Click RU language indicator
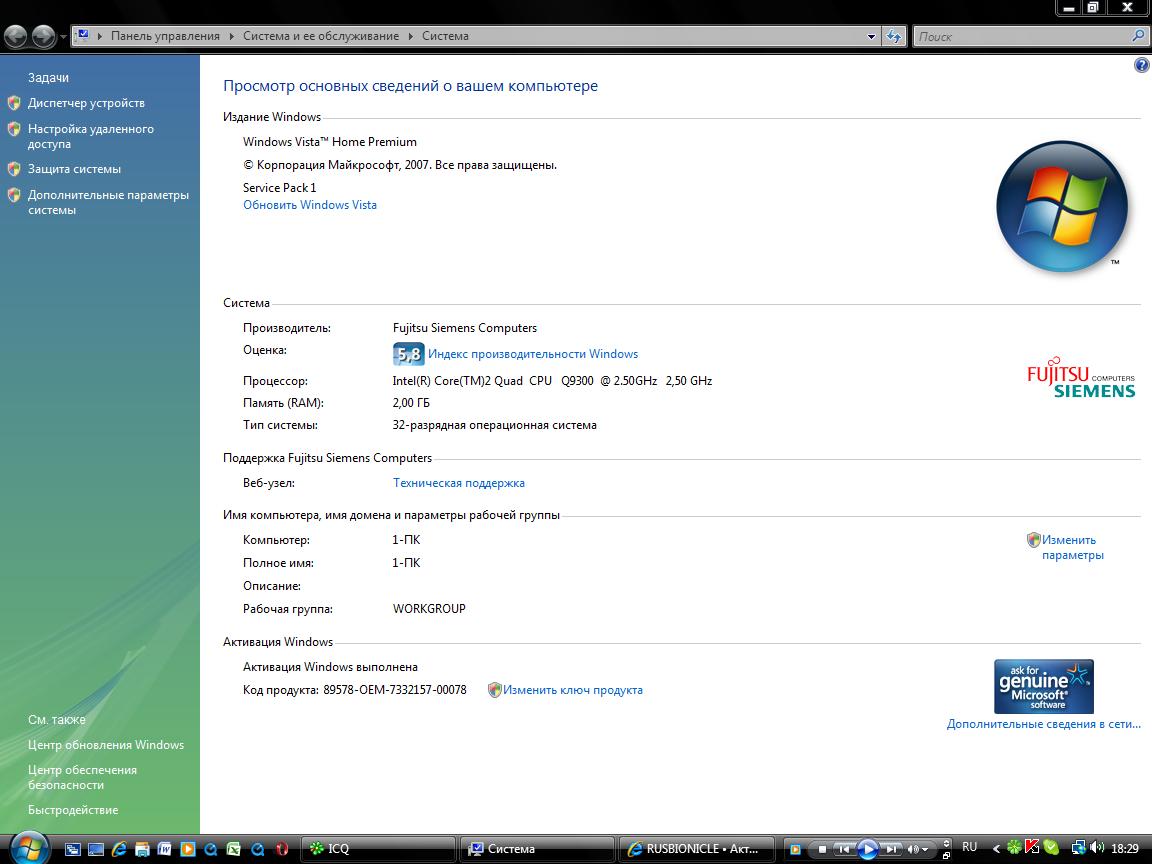Viewport: 1152px width, 864px height. [x=970, y=846]
